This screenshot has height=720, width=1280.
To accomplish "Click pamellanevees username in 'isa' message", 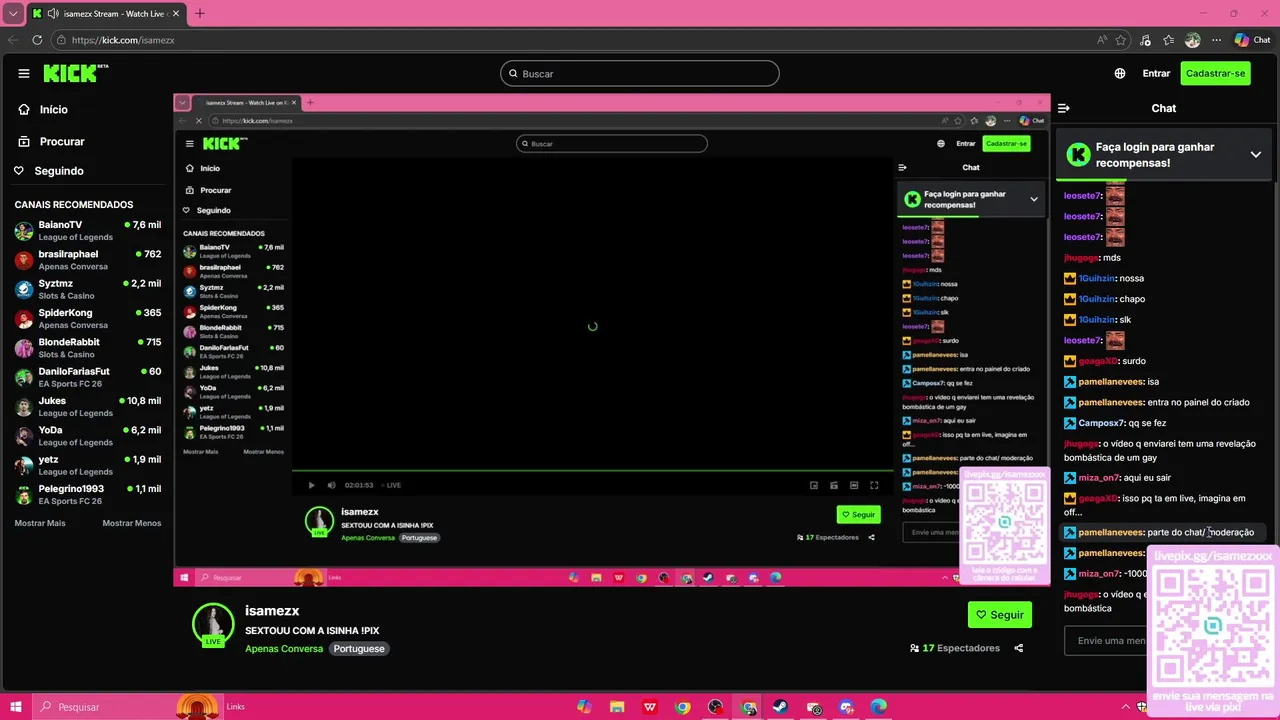I will click(x=1110, y=381).
